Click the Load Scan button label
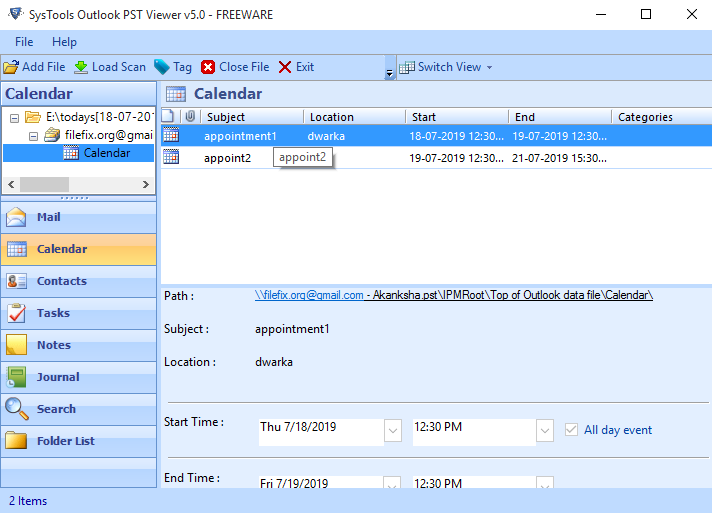Image resolution: width=712 pixels, height=513 pixels. tap(119, 67)
